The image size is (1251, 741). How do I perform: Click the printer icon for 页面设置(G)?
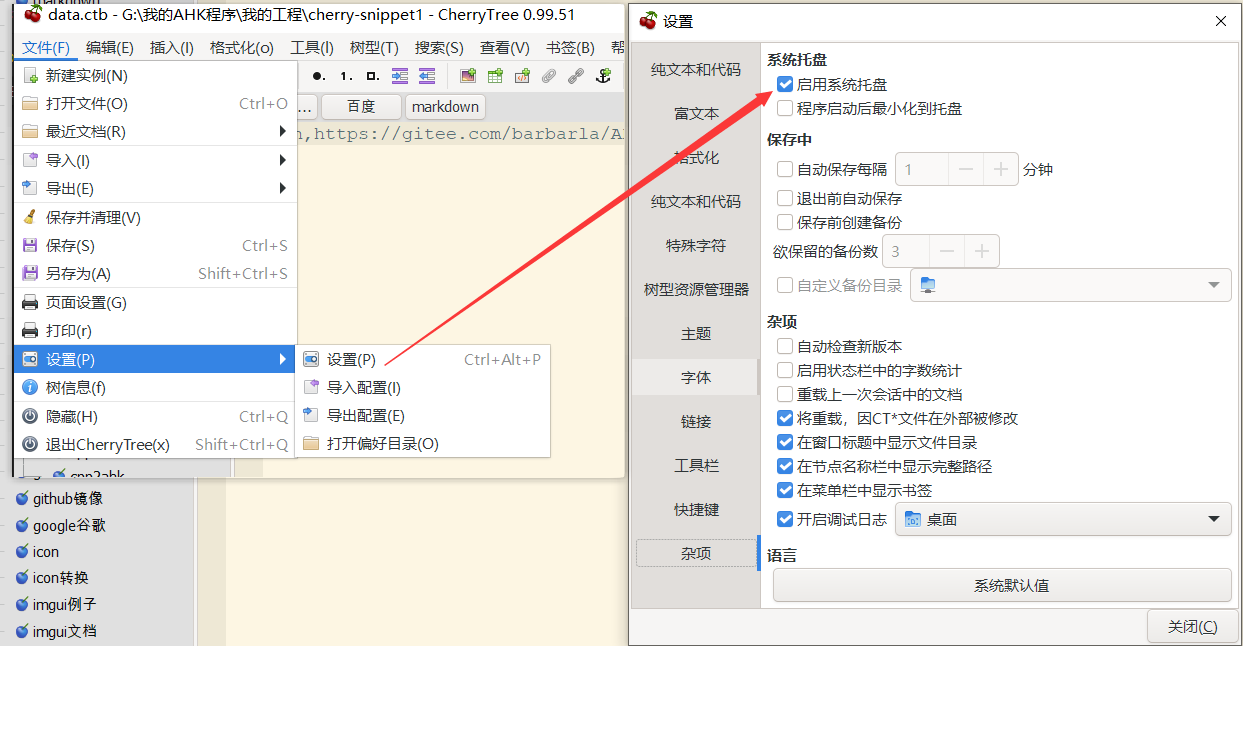click(30, 302)
